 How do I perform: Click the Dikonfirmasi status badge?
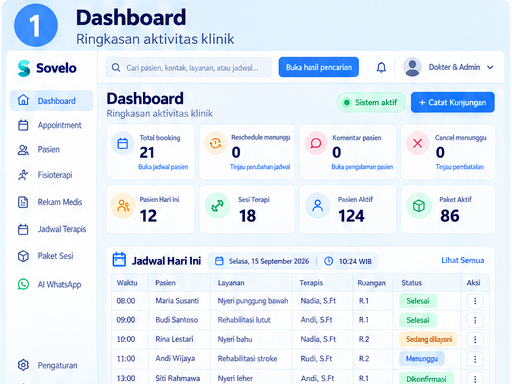pos(426,379)
